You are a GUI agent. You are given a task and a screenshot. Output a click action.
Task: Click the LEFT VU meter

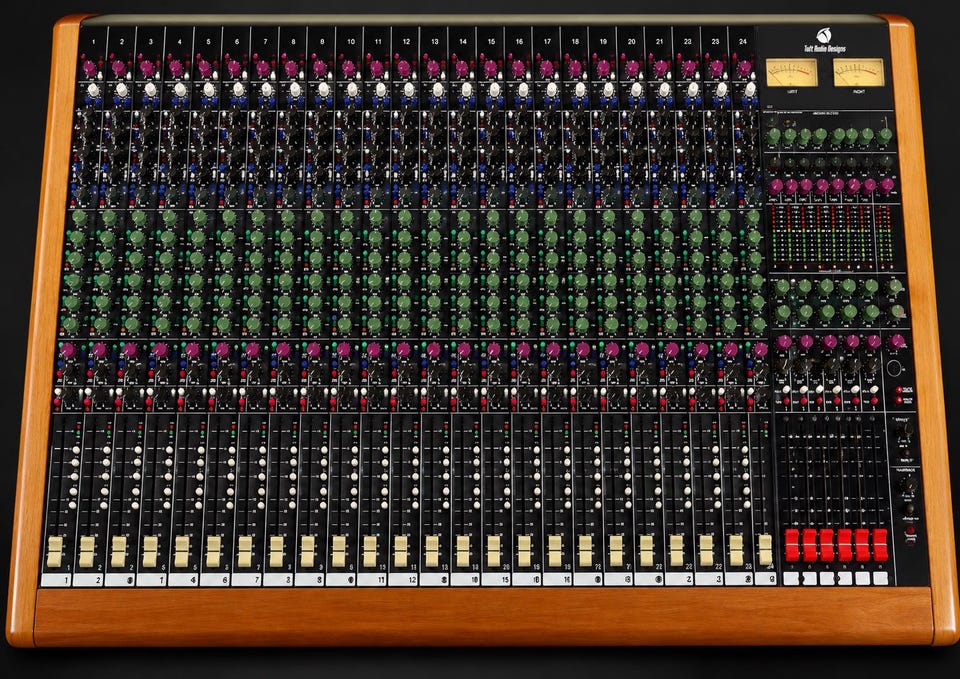[792, 73]
